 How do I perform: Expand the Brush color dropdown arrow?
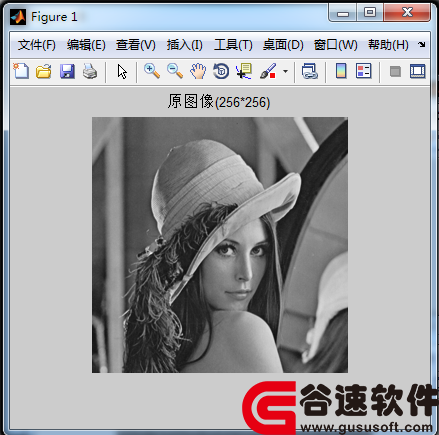[x=285, y=71]
